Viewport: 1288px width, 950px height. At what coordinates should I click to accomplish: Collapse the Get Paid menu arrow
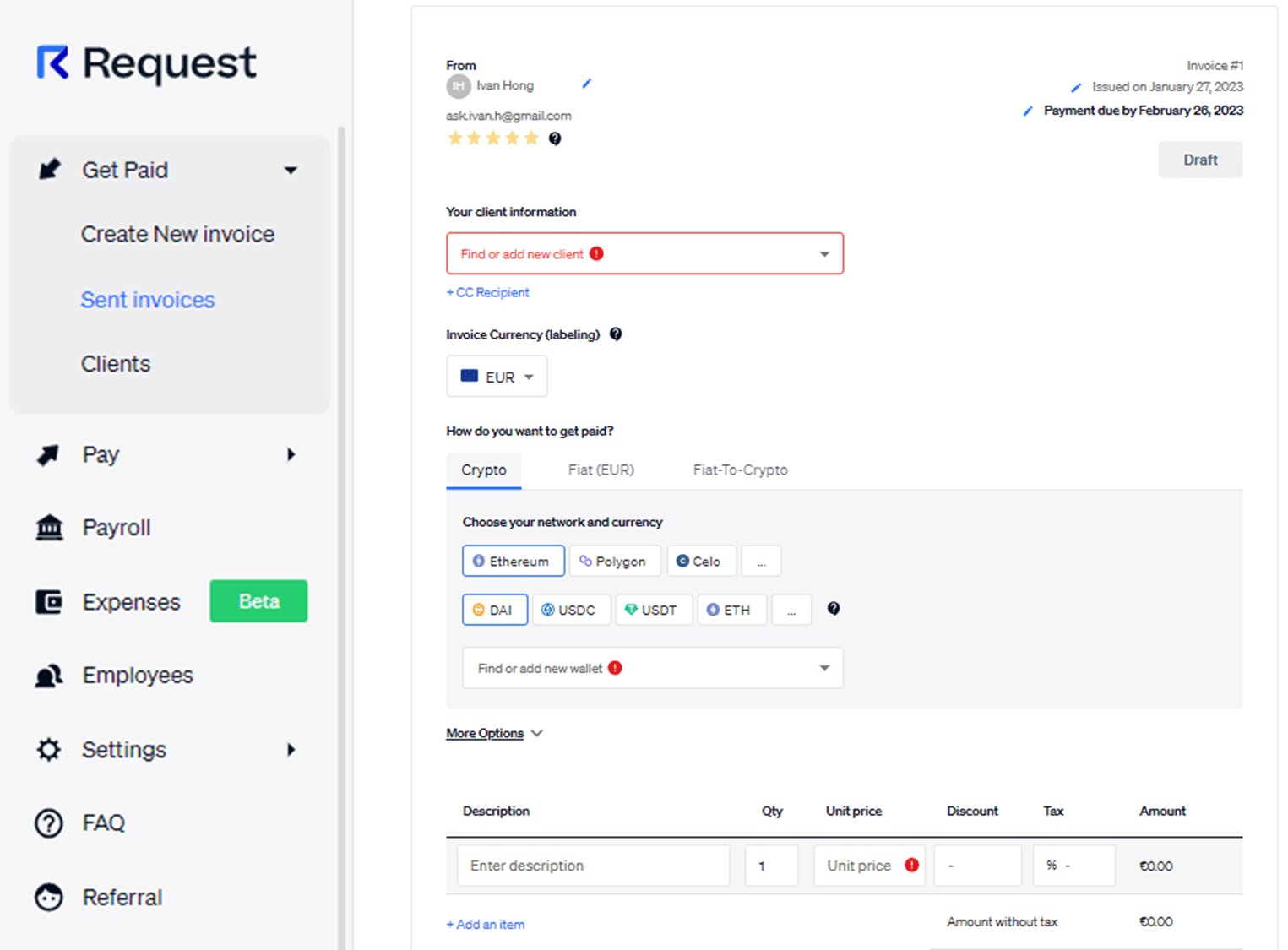click(x=291, y=171)
